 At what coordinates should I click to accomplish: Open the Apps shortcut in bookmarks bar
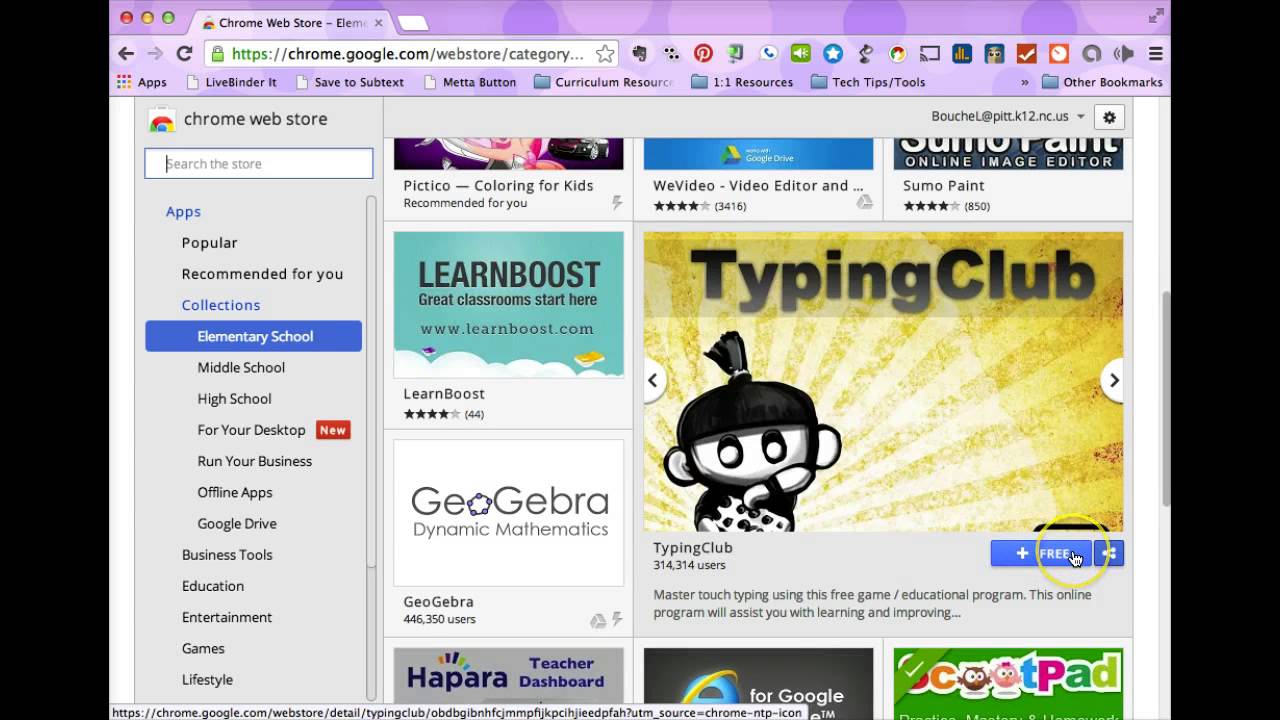[x=142, y=82]
